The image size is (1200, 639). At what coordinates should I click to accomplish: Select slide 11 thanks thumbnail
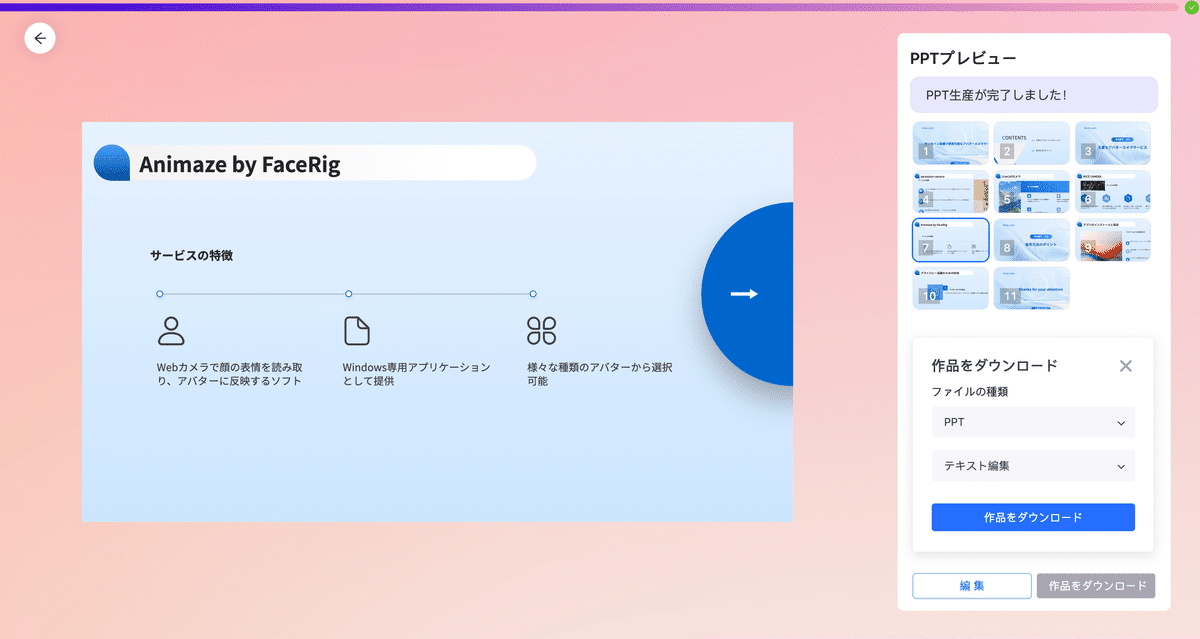pyautogui.click(x=1031, y=288)
